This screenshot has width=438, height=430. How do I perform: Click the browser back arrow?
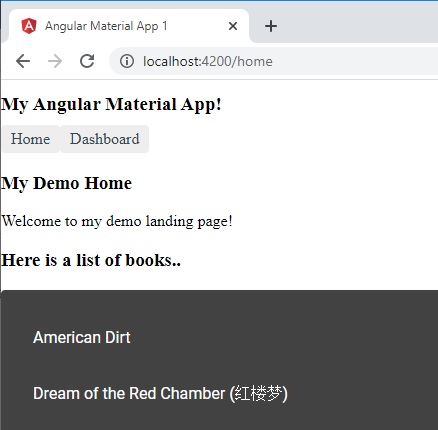coord(23,61)
